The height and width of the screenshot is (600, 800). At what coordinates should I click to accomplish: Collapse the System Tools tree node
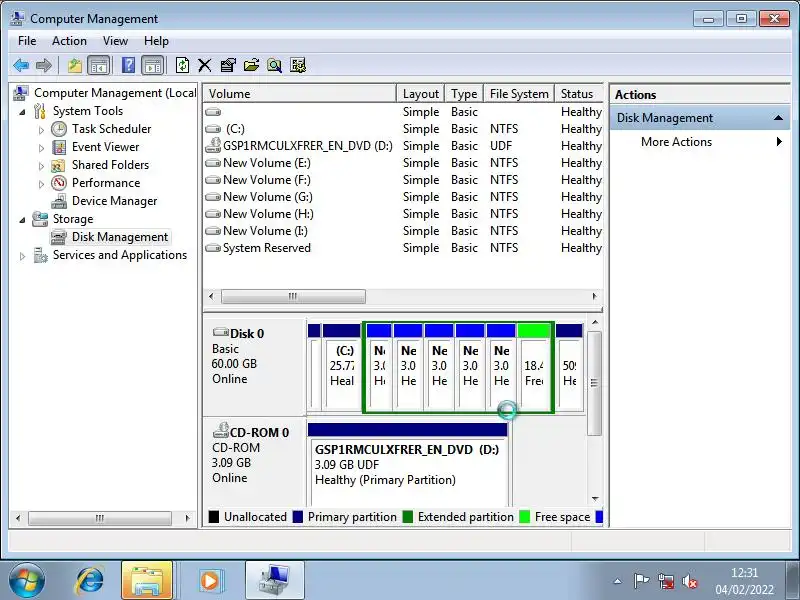22,112
